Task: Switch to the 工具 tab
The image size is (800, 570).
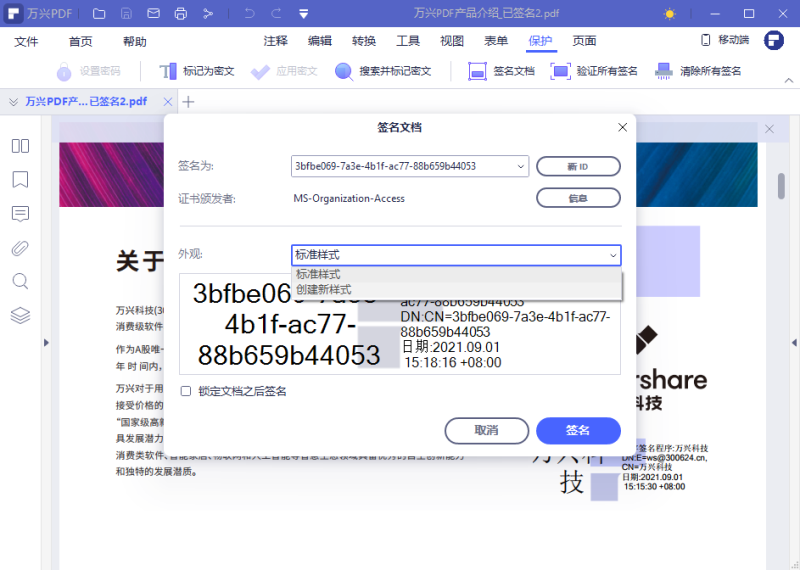Action: pyautogui.click(x=408, y=41)
